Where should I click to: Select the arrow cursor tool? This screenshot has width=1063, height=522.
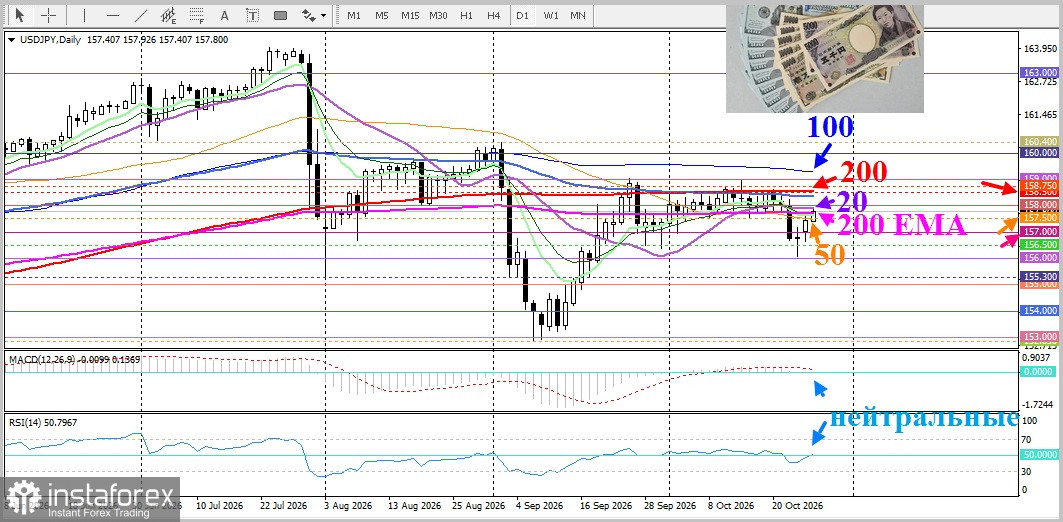pyautogui.click(x=20, y=15)
